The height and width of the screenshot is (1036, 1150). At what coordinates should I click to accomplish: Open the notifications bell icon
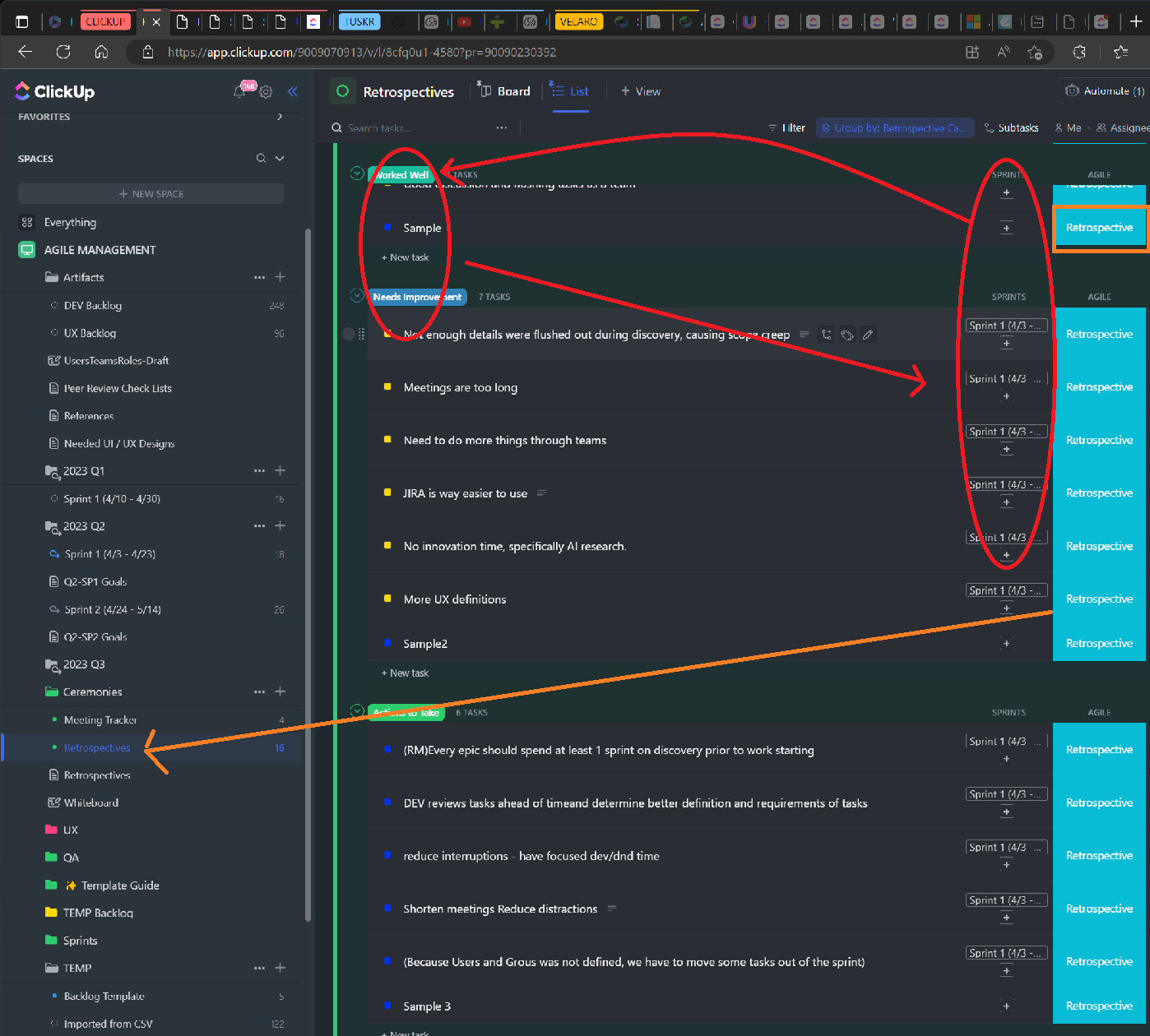pyautogui.click(x=239, y=91)
